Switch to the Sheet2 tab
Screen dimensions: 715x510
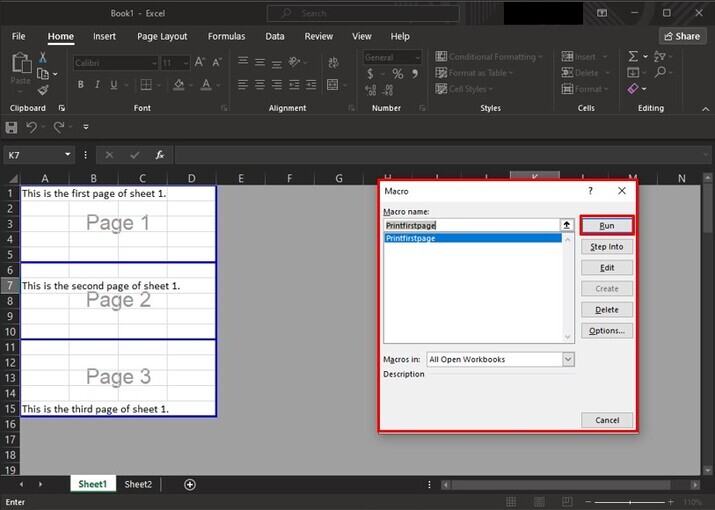click(138, 484)
